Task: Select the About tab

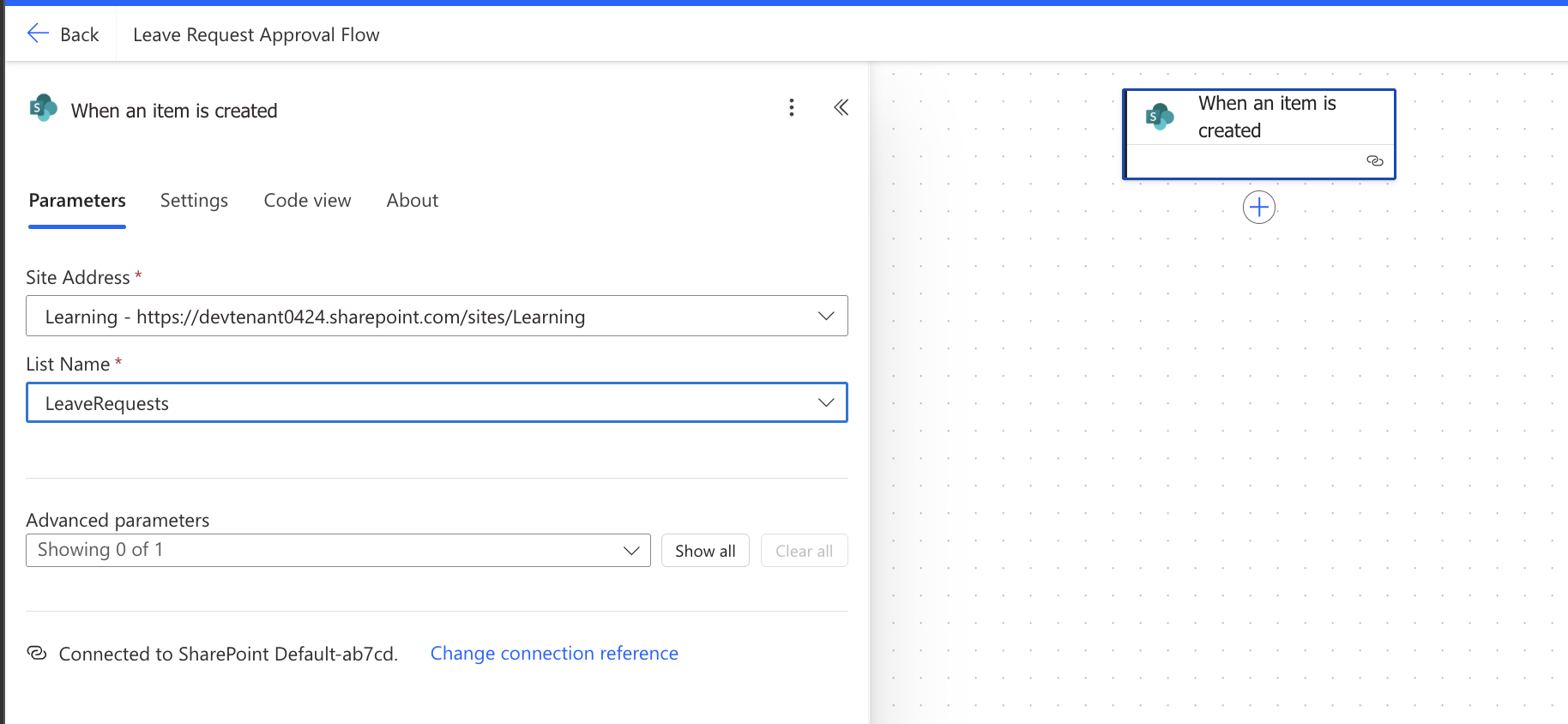Action: pos(413,200)
